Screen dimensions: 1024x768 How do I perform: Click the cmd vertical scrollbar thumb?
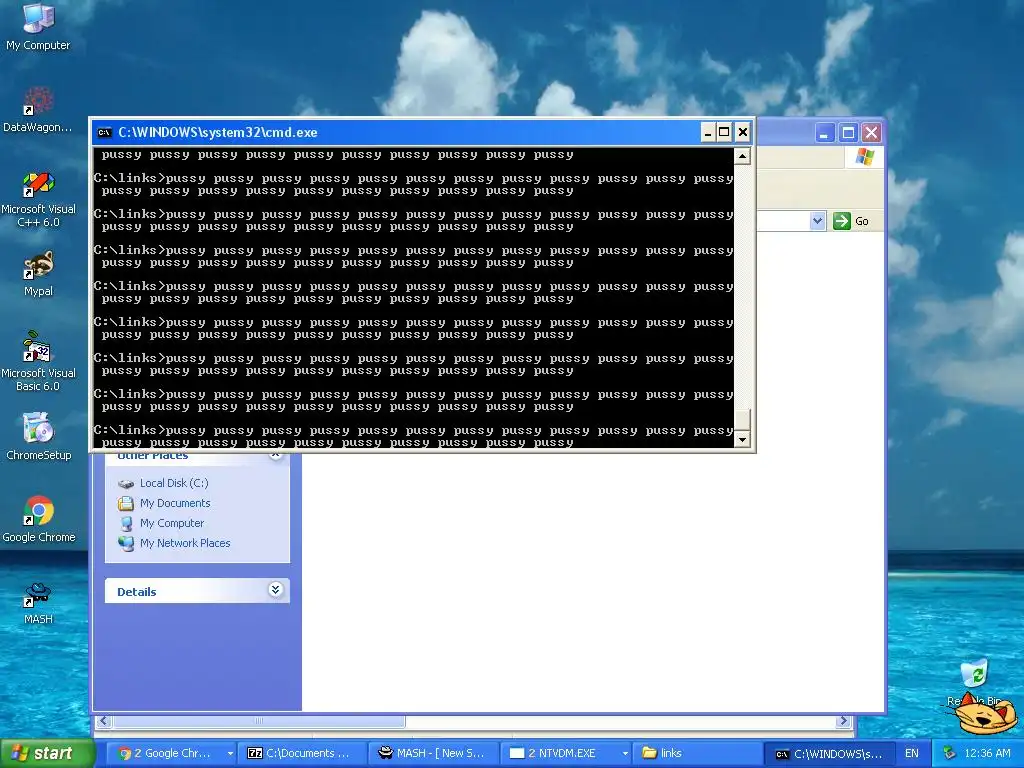click(742, 419)
